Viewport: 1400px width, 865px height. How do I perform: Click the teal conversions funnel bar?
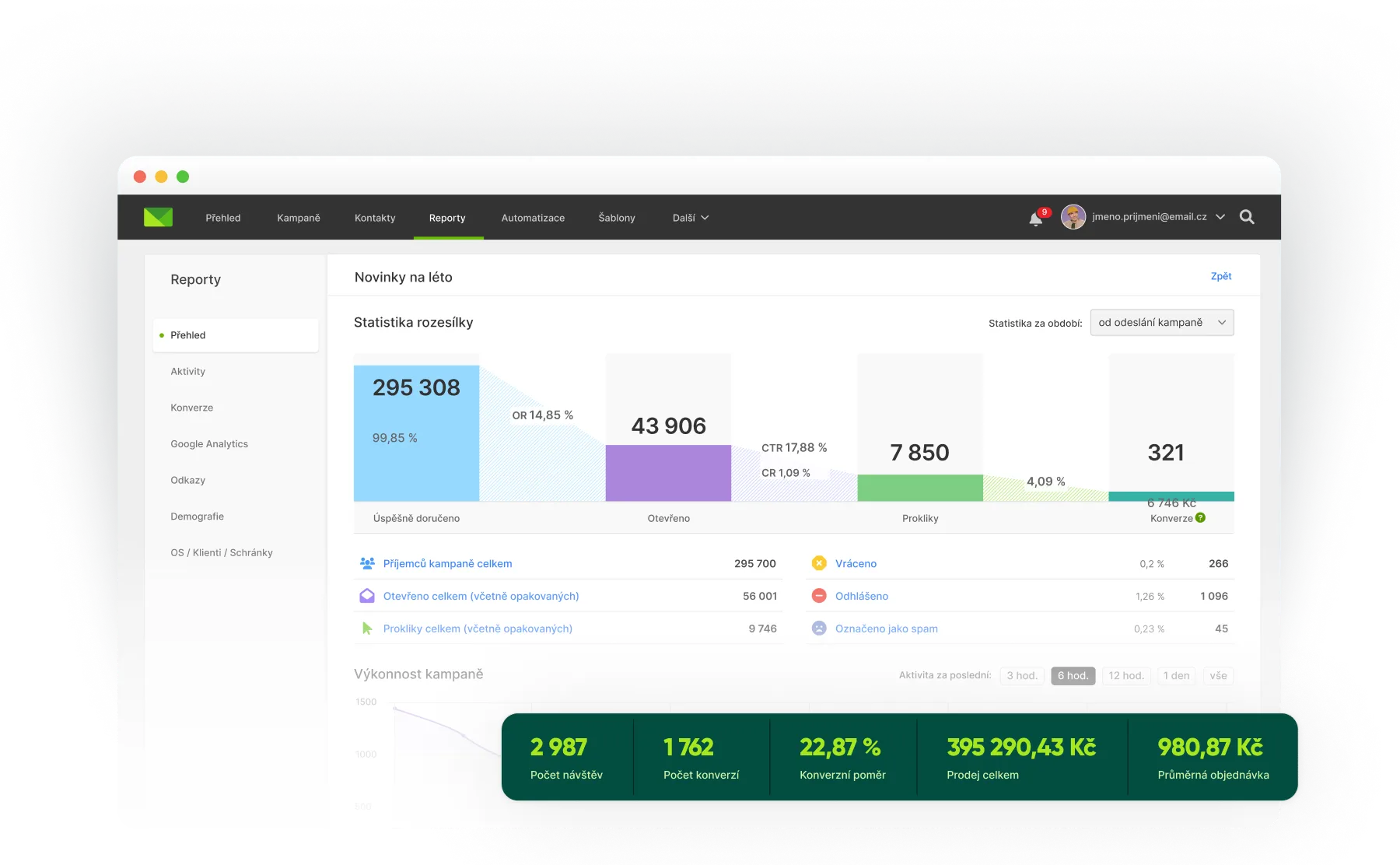pos(1171,496)
